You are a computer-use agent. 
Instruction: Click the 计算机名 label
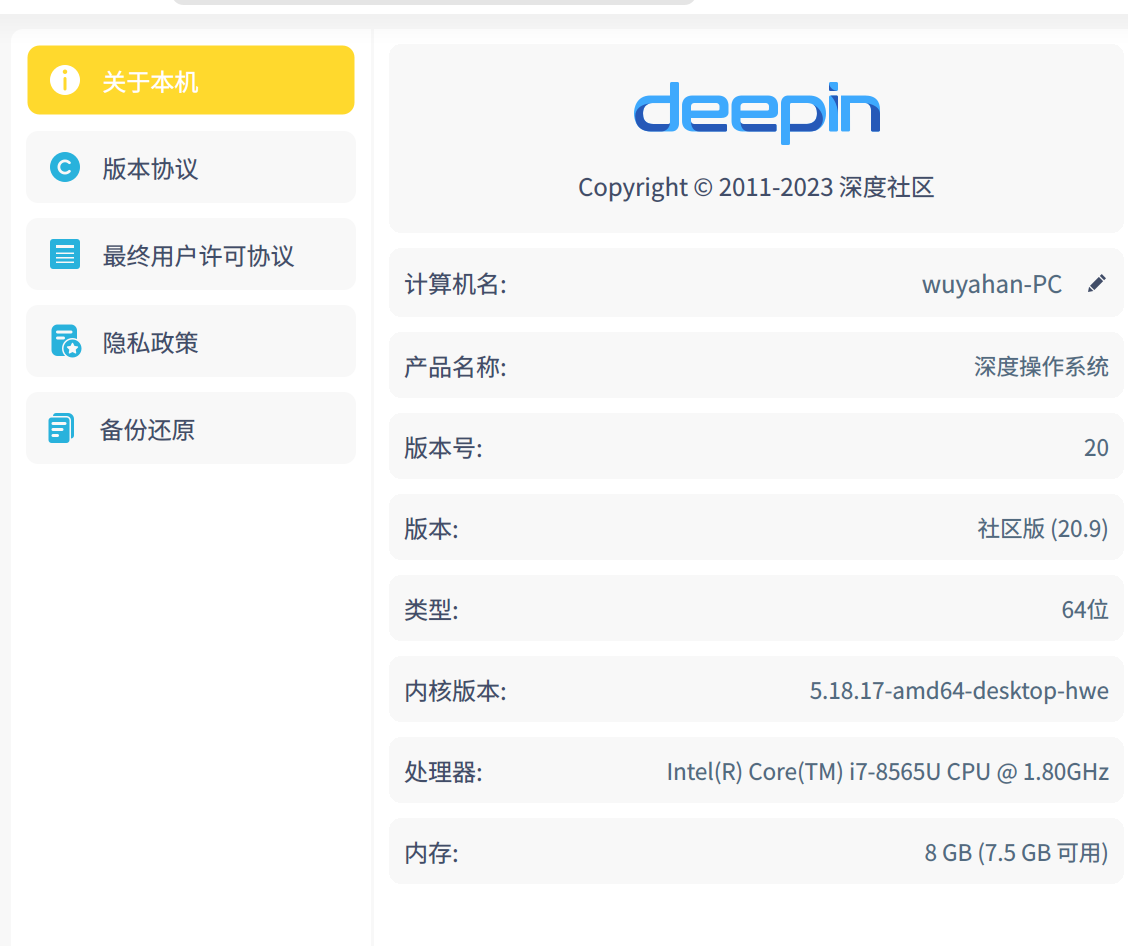pyautogui.click(x=455, y=284)
